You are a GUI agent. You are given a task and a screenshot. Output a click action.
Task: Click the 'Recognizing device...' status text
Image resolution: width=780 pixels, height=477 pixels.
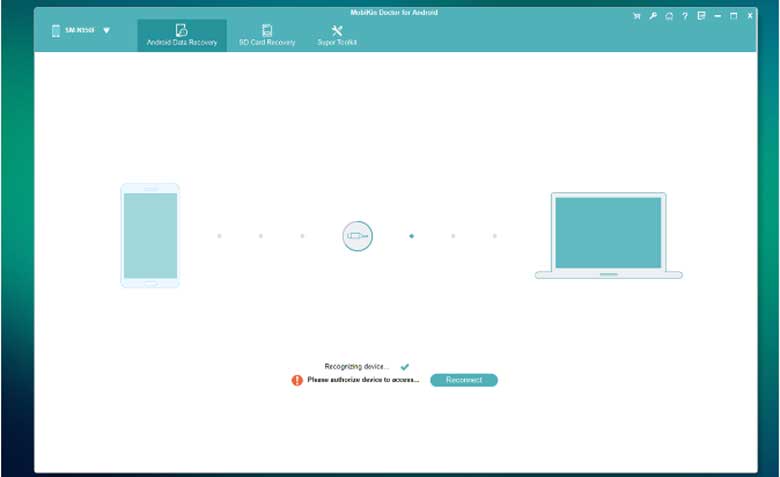click(x=357, y=367)
